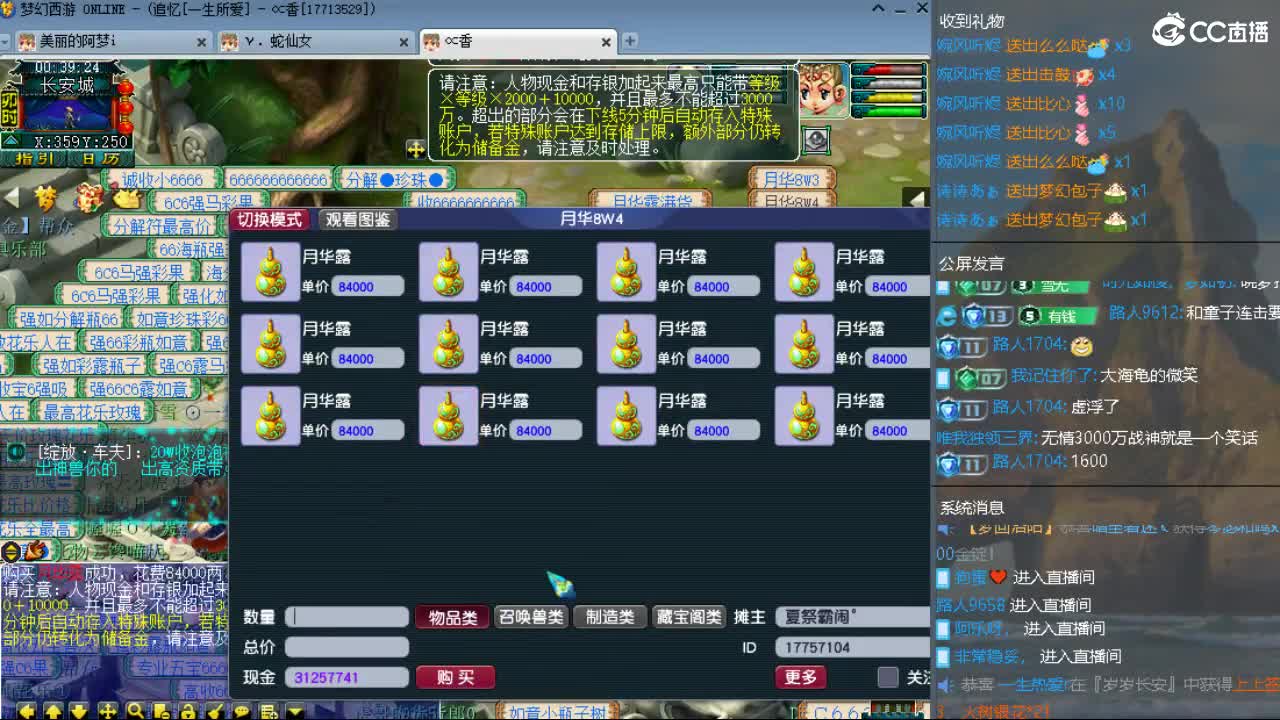Click the up arrow icon in bottom toolbar

(x=53, y=712)
